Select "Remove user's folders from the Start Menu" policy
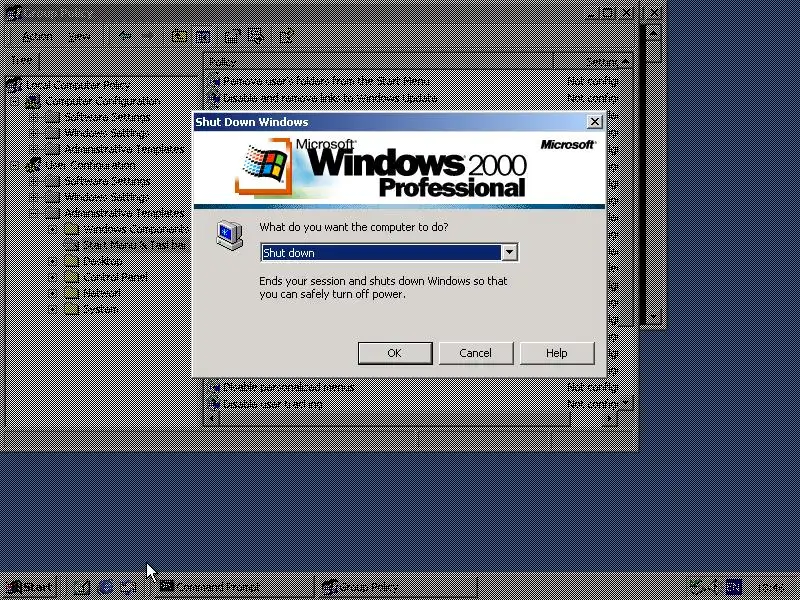This screenshot has width=800, height=600. (326, 81)
